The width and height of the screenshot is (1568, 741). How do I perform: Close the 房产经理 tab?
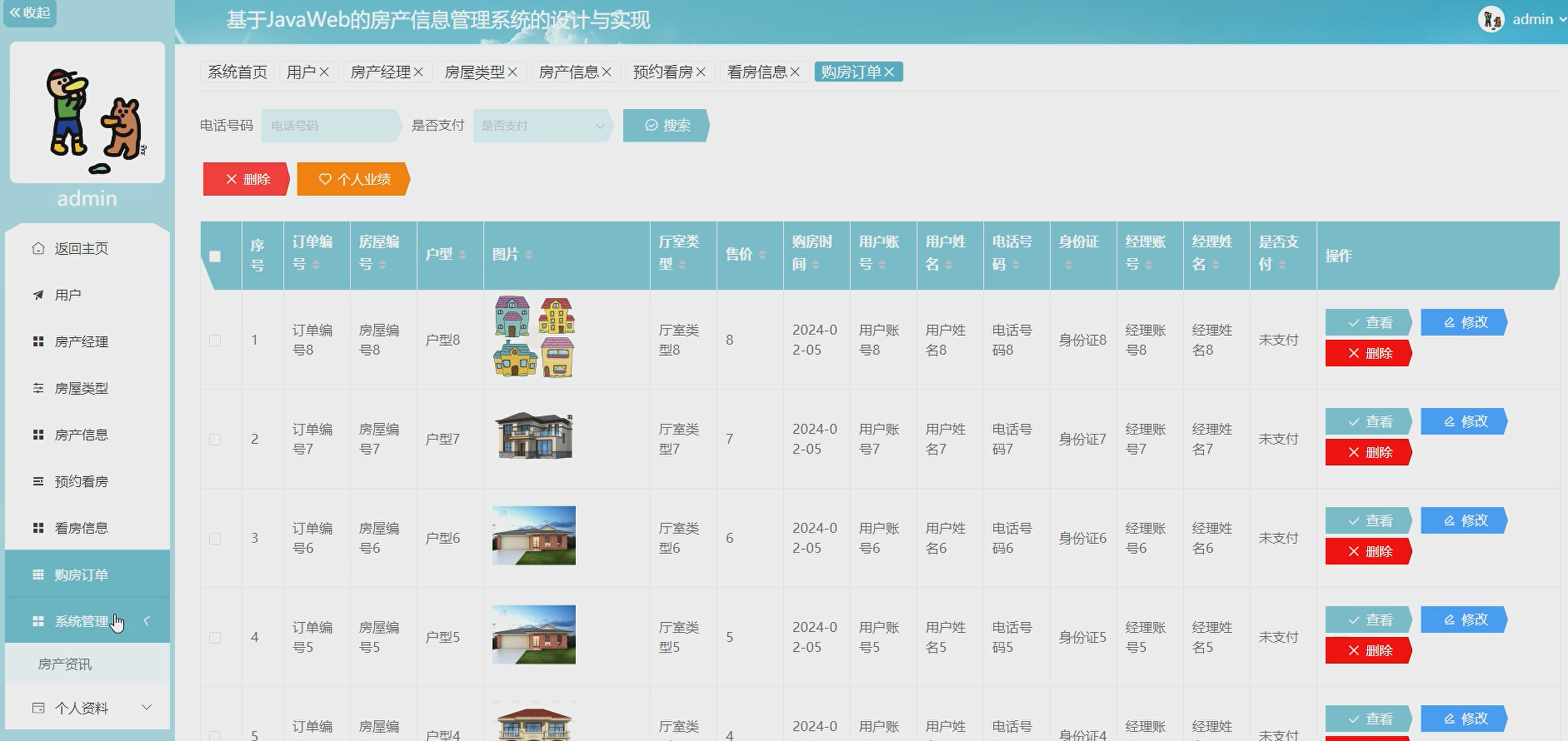(419, 72)
